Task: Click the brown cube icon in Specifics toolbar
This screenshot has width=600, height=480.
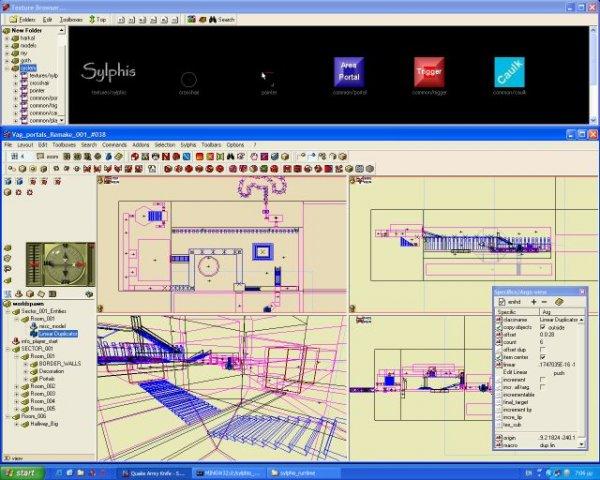Action: pyautogui.click(x=559, y=302)
